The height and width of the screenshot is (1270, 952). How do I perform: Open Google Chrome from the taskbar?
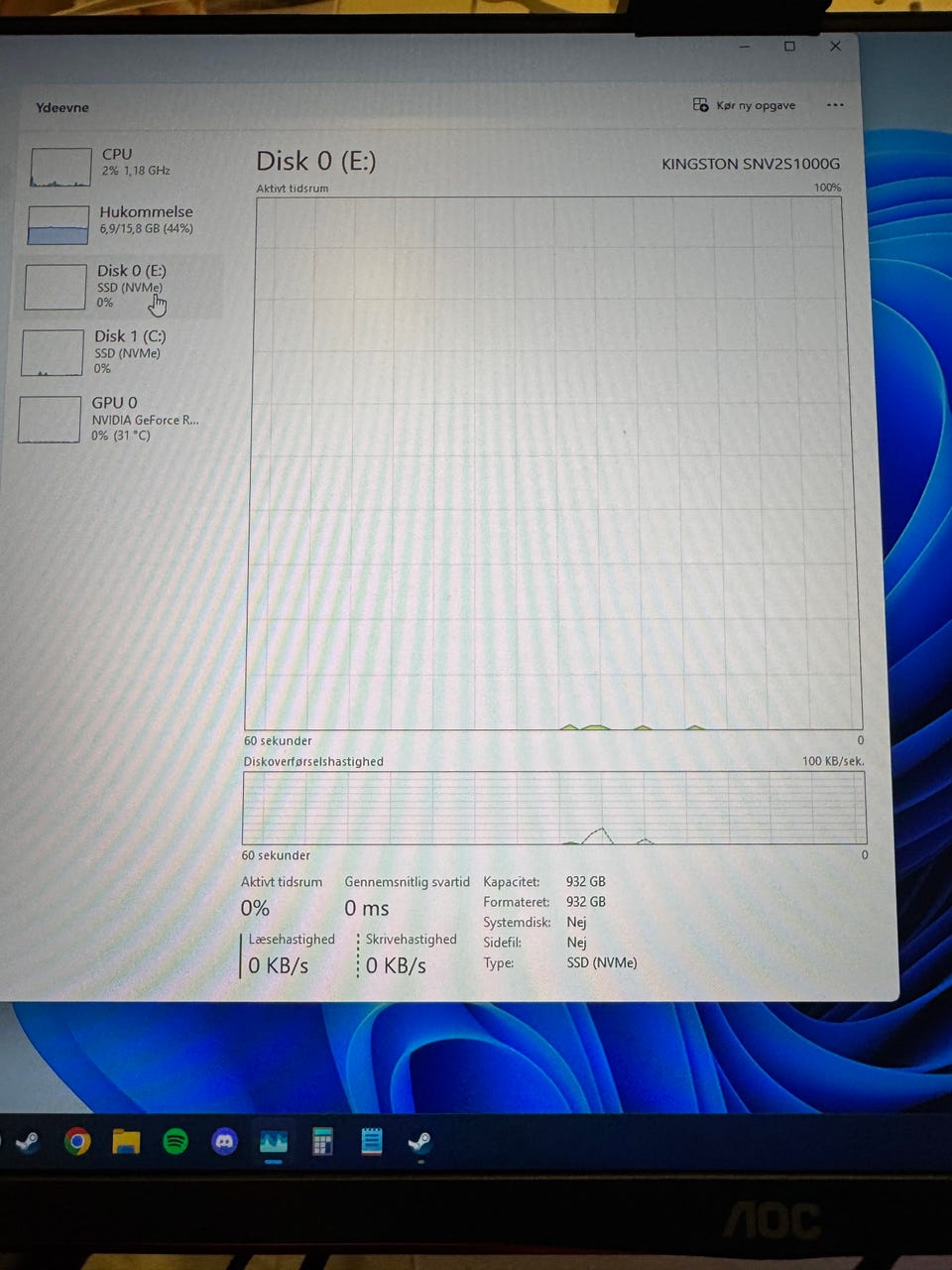pos(77,1142)
